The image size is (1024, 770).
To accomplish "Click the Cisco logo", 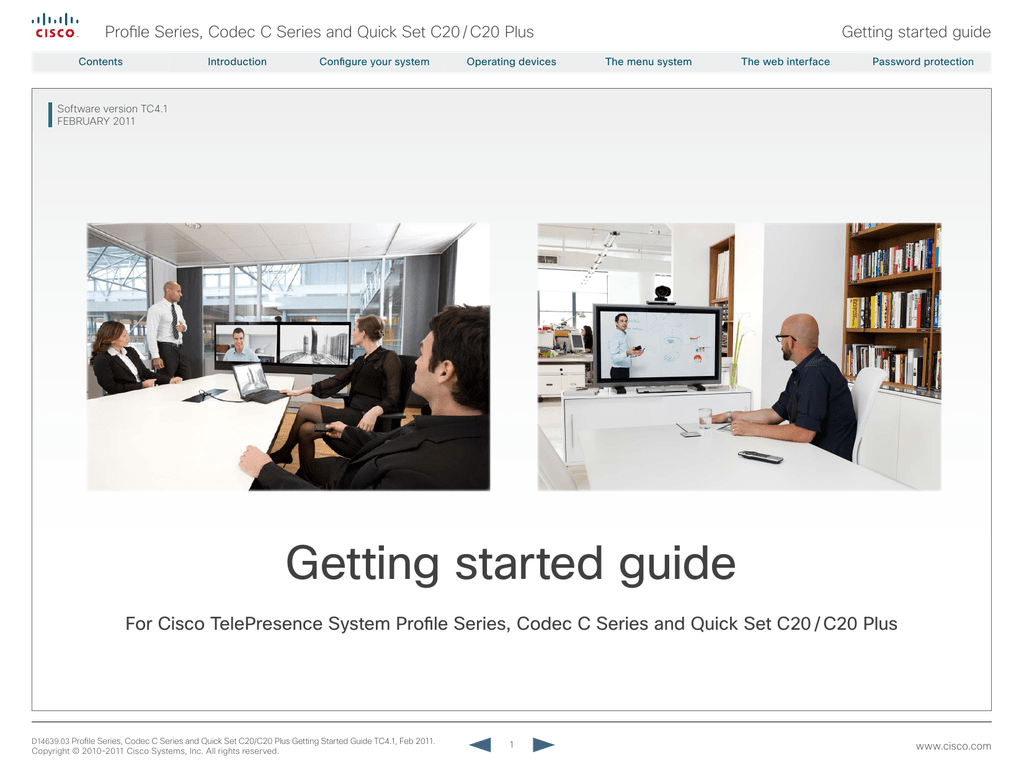I will (x=55, y=26).
